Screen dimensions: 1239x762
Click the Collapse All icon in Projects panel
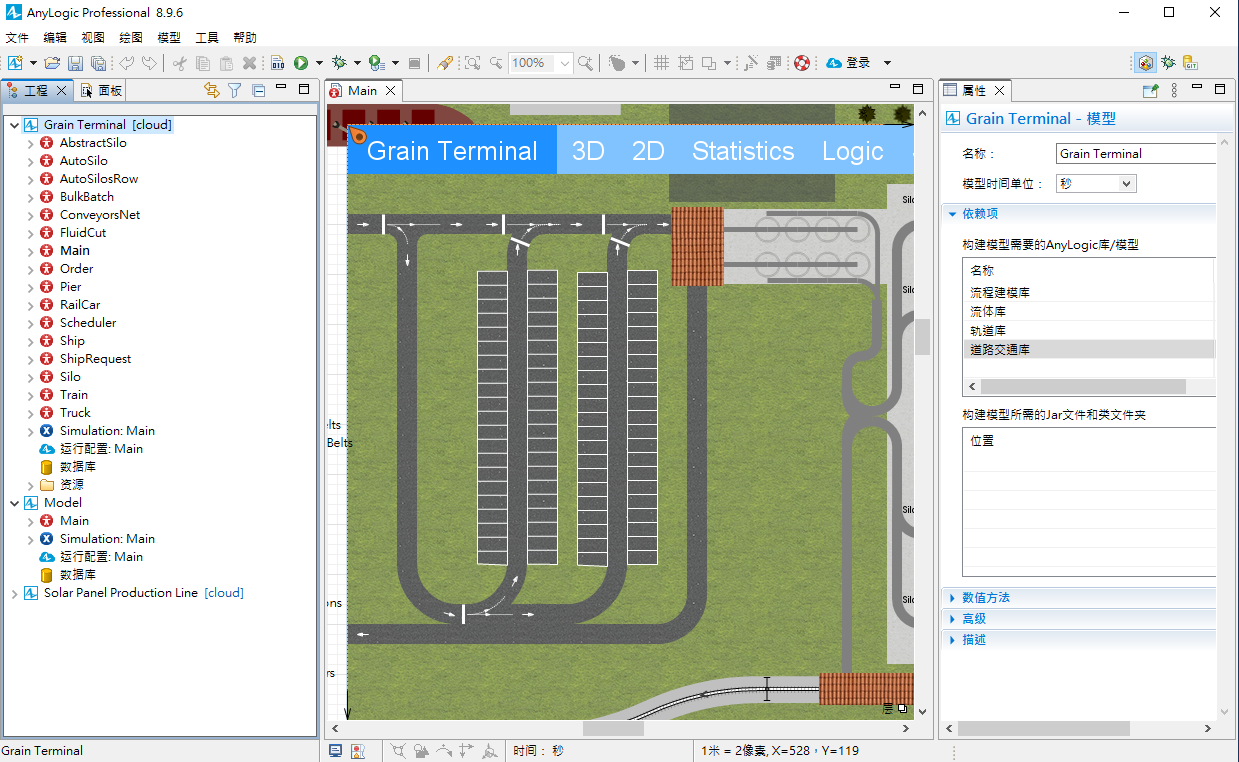(258, 90)
